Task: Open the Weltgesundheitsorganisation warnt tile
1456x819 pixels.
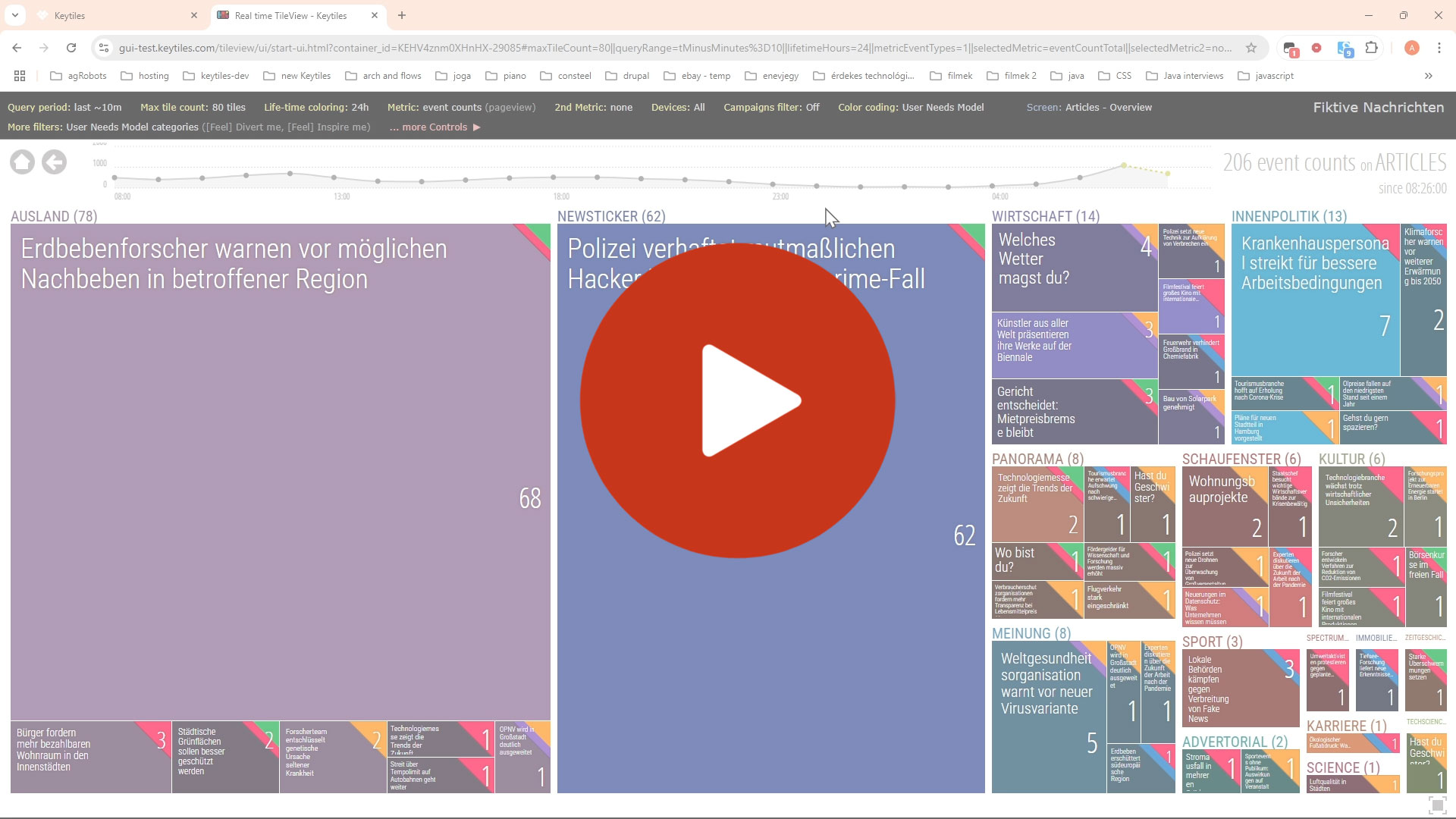Action: click(x=1049, y=717)
